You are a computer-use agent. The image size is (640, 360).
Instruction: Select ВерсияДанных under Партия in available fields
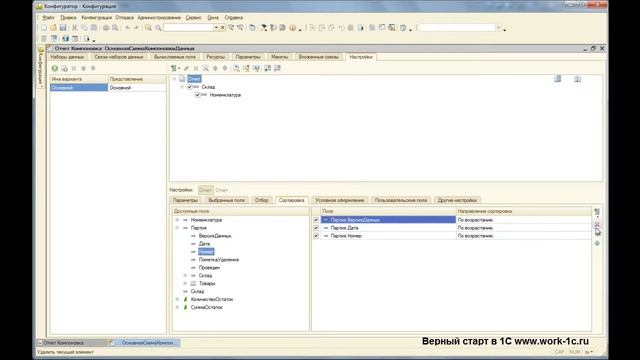215,236
